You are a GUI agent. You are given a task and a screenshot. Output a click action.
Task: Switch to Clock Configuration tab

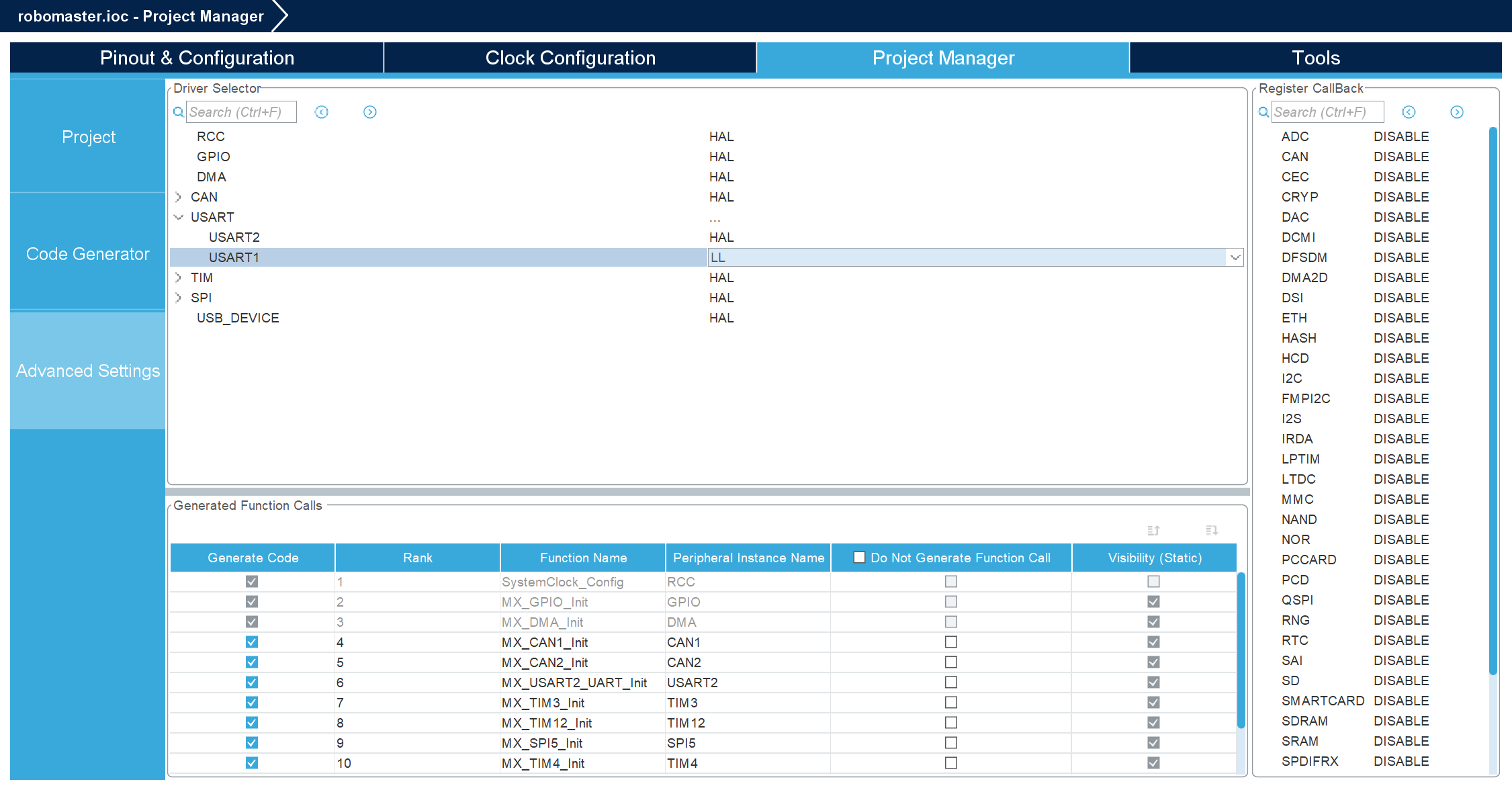point(570,58)
